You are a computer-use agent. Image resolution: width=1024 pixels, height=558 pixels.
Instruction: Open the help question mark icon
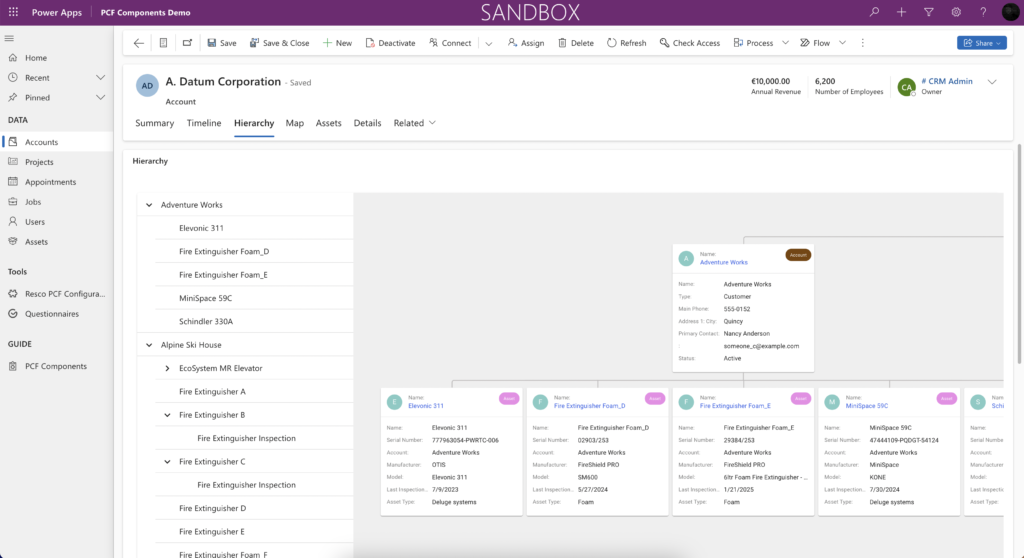click(983, 12)
